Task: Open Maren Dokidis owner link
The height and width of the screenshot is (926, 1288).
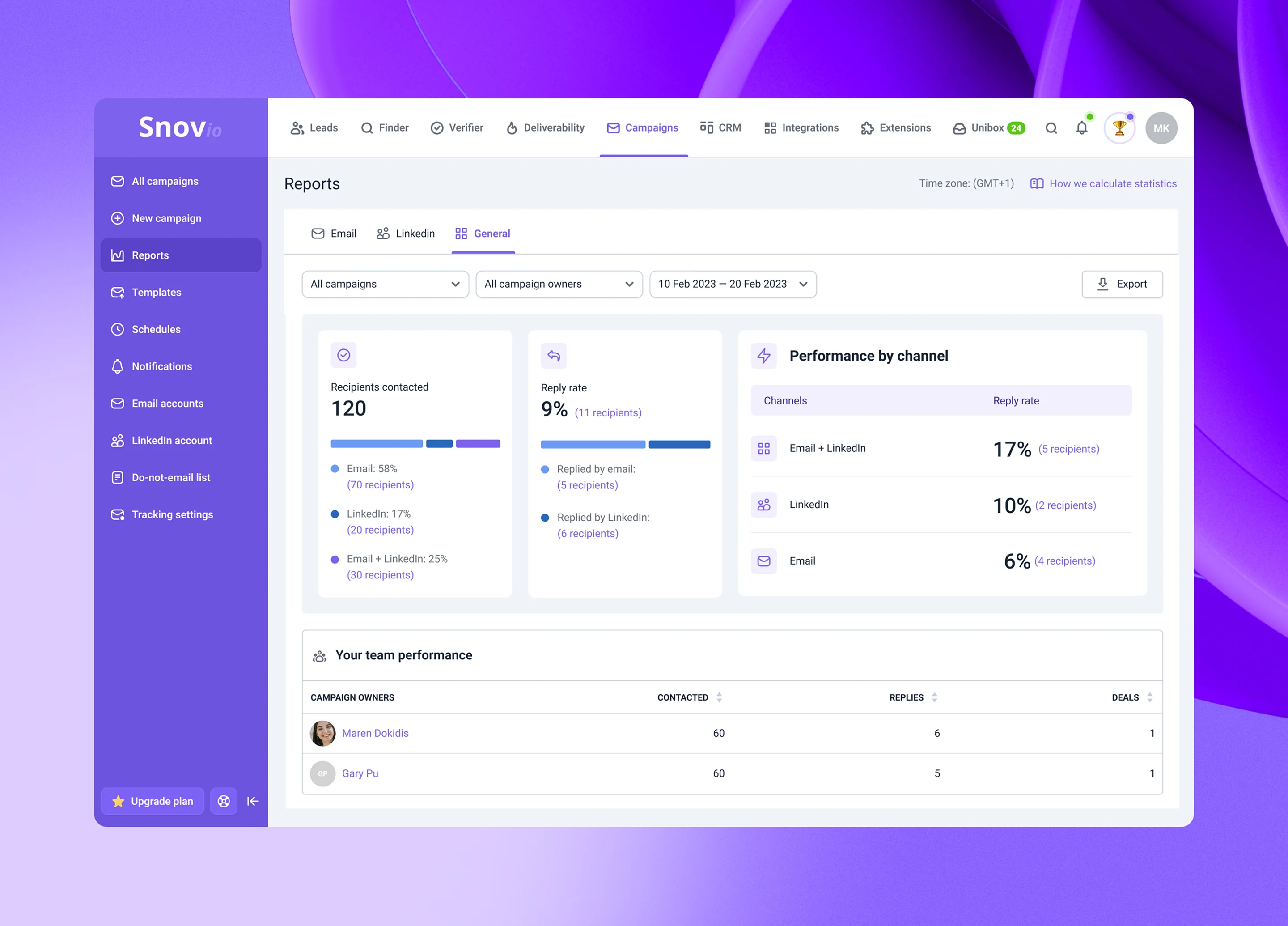Action: point(375,733)
